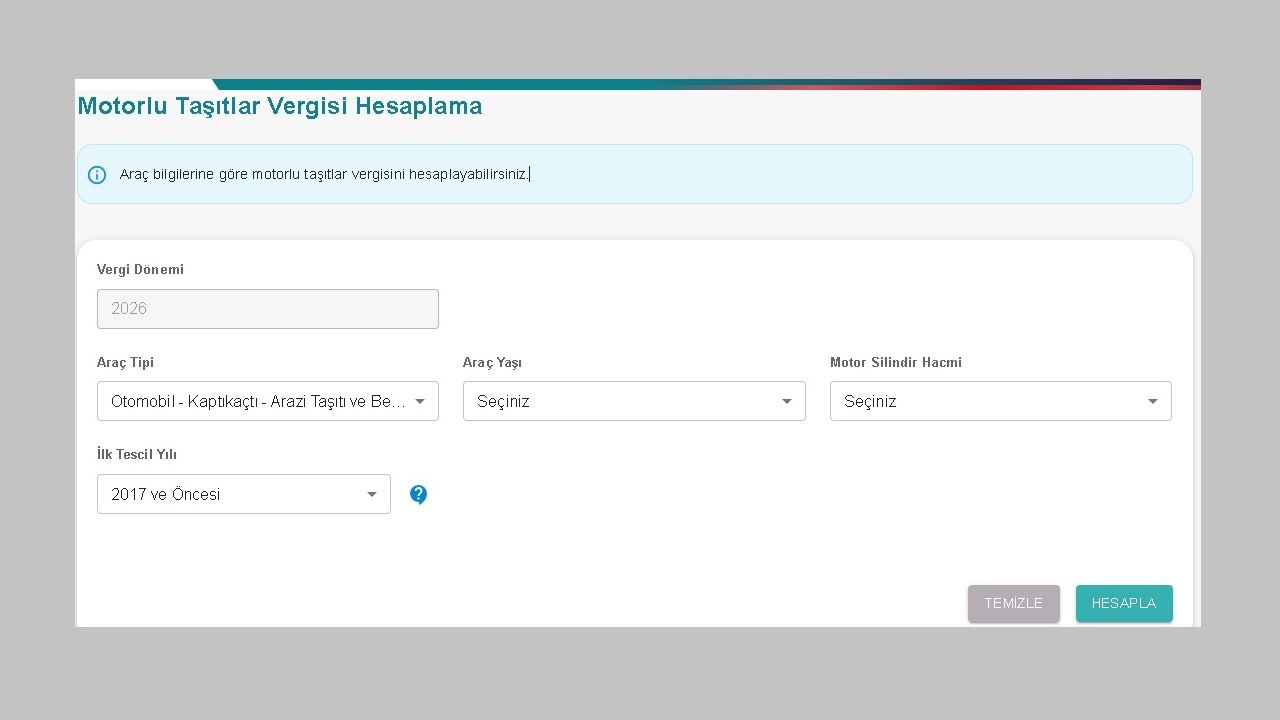The width and height of the screenshot is (1280, 720).
Task: Open the İlk Tescil Yılı dropdown
Action: click(x=233, y=494)
